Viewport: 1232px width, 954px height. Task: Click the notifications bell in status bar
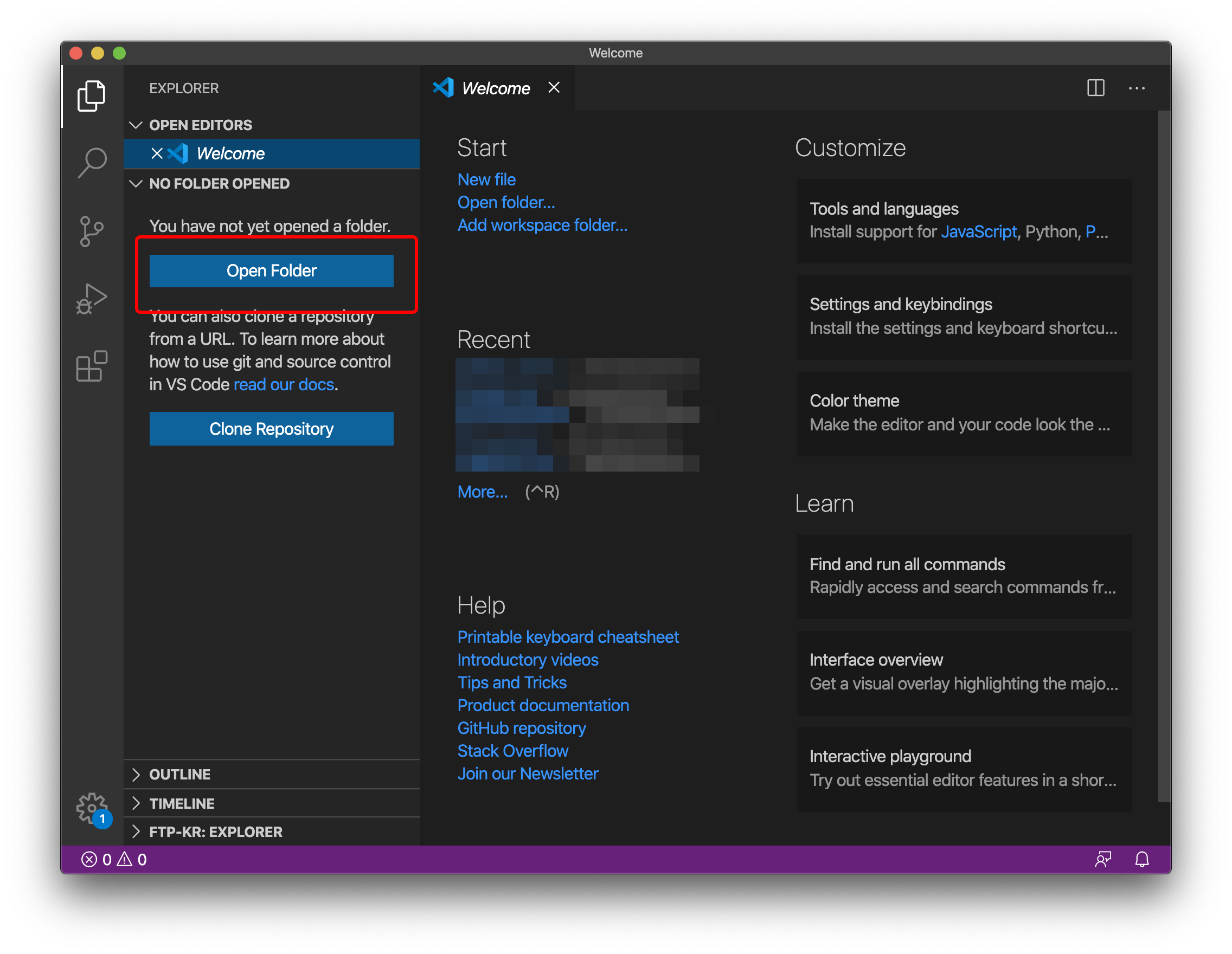coord(1142,859)
